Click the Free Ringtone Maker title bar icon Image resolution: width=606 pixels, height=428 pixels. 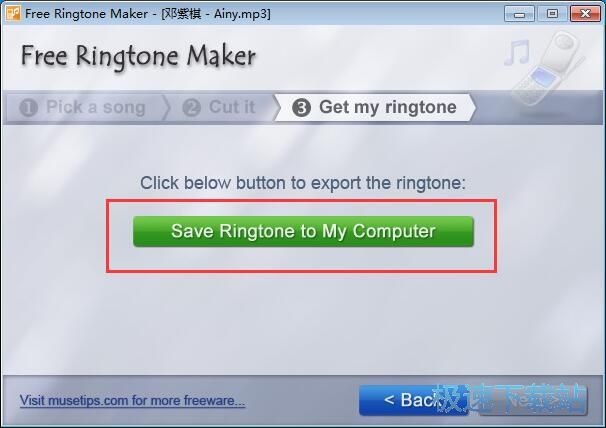[x=13, y=13]
